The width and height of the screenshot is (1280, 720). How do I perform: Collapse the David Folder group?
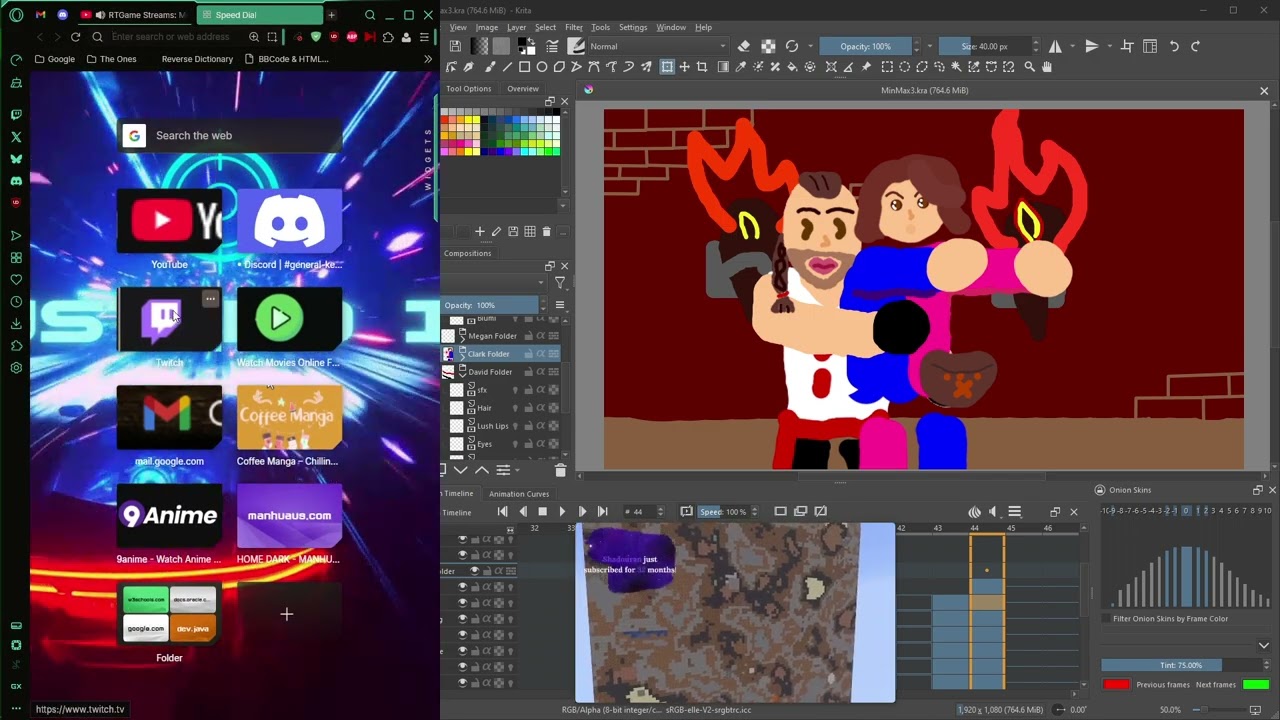click(462, 376)
